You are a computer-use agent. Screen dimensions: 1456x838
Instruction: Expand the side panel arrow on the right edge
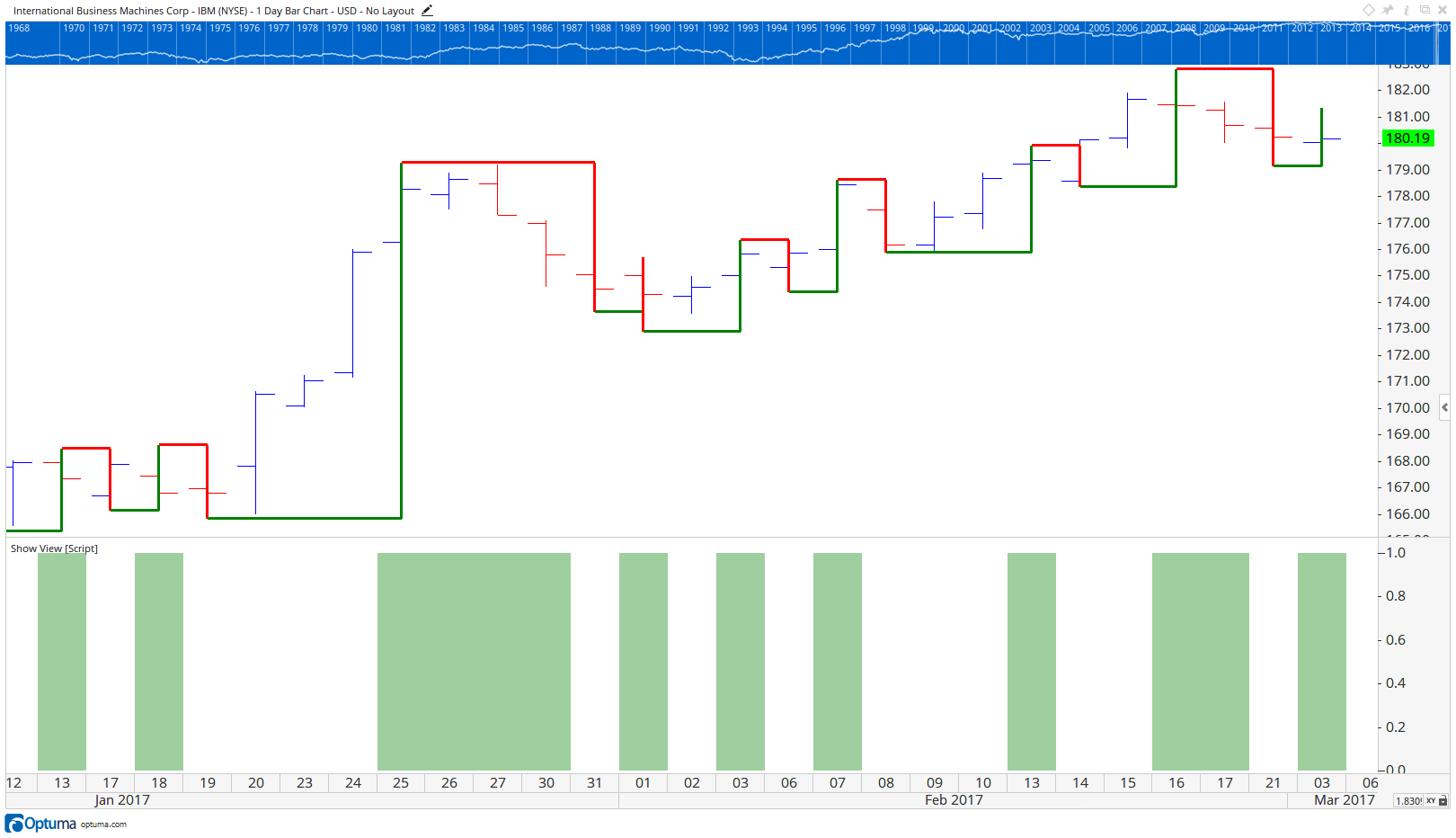[x=1444, y=407]
